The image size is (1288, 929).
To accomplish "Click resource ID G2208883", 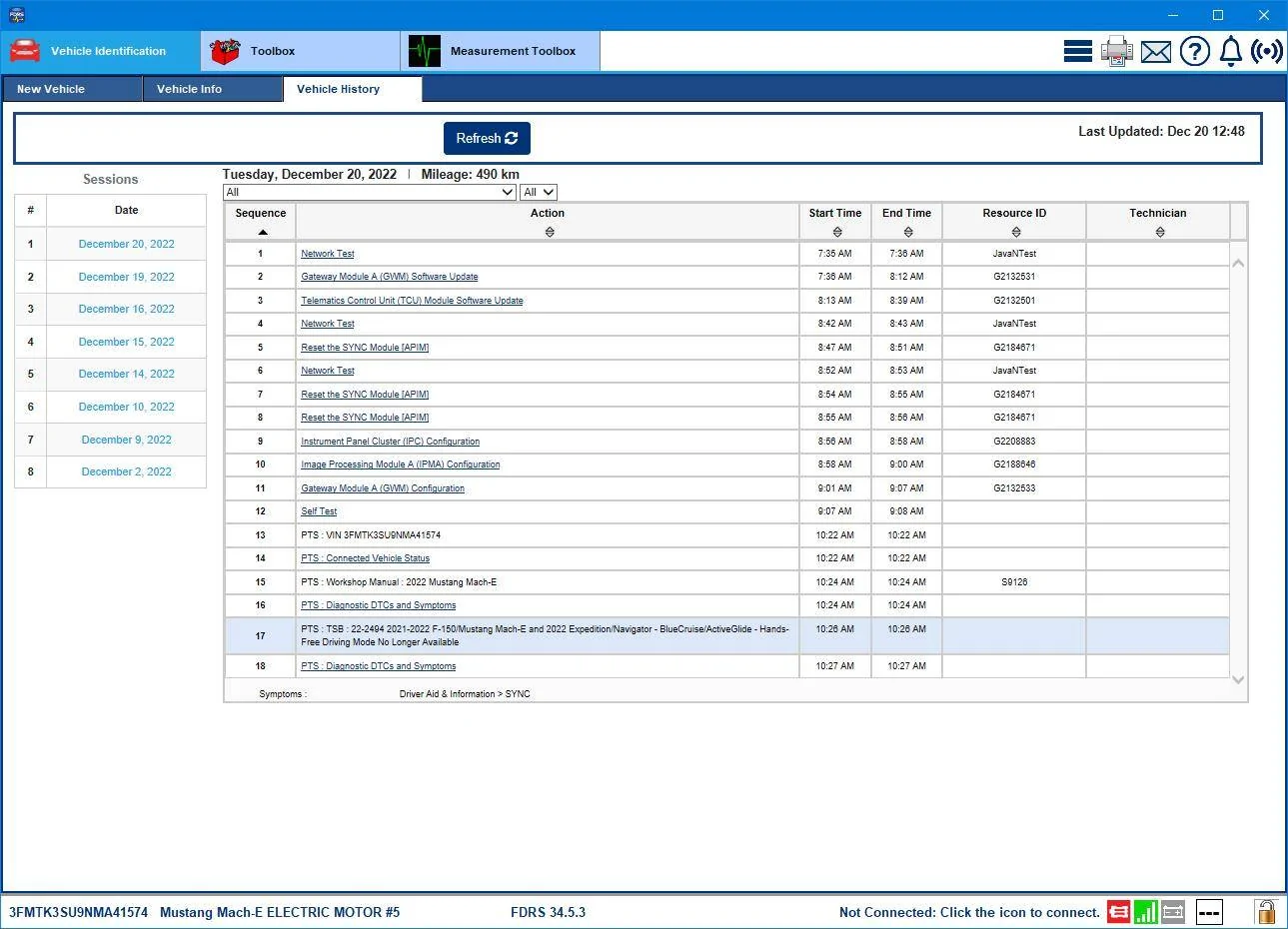I will coord(1014,442).
